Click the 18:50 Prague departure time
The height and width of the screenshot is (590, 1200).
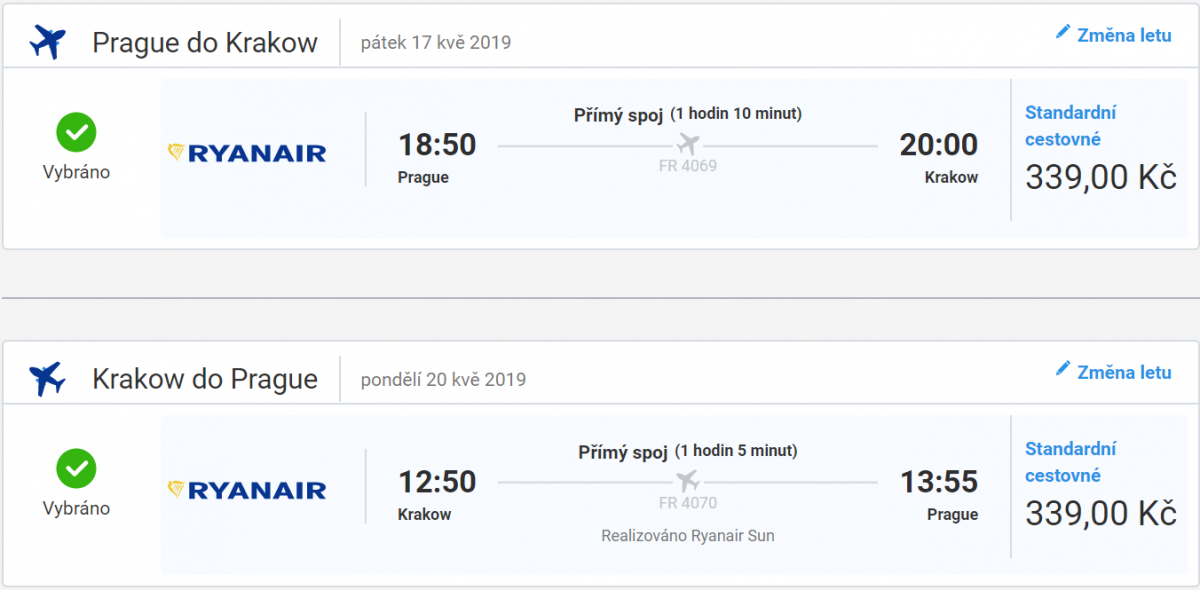click(437, 145)
